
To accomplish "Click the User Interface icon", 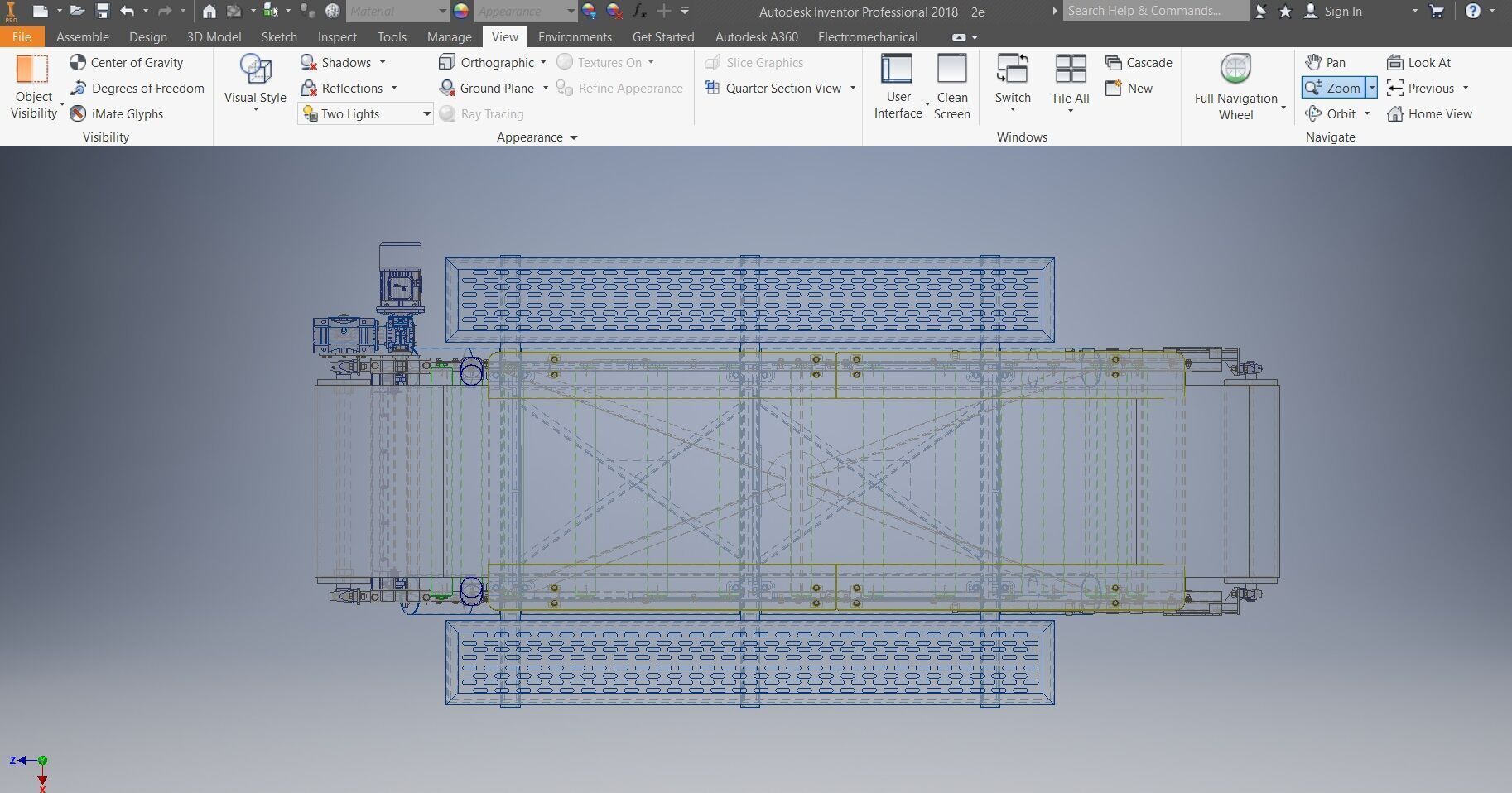I will point(897,69).
